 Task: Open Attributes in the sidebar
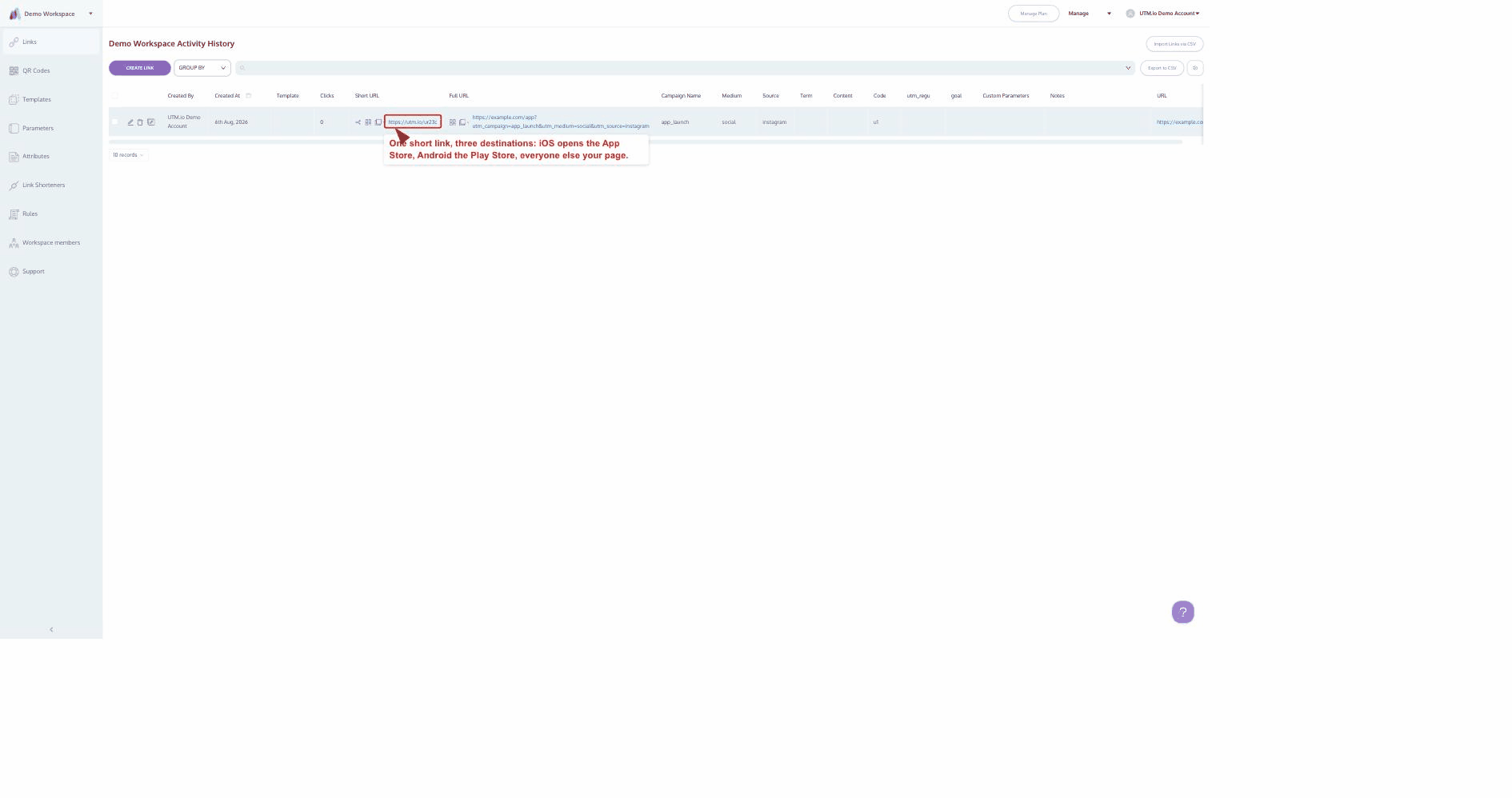click(x=51, y=156)
